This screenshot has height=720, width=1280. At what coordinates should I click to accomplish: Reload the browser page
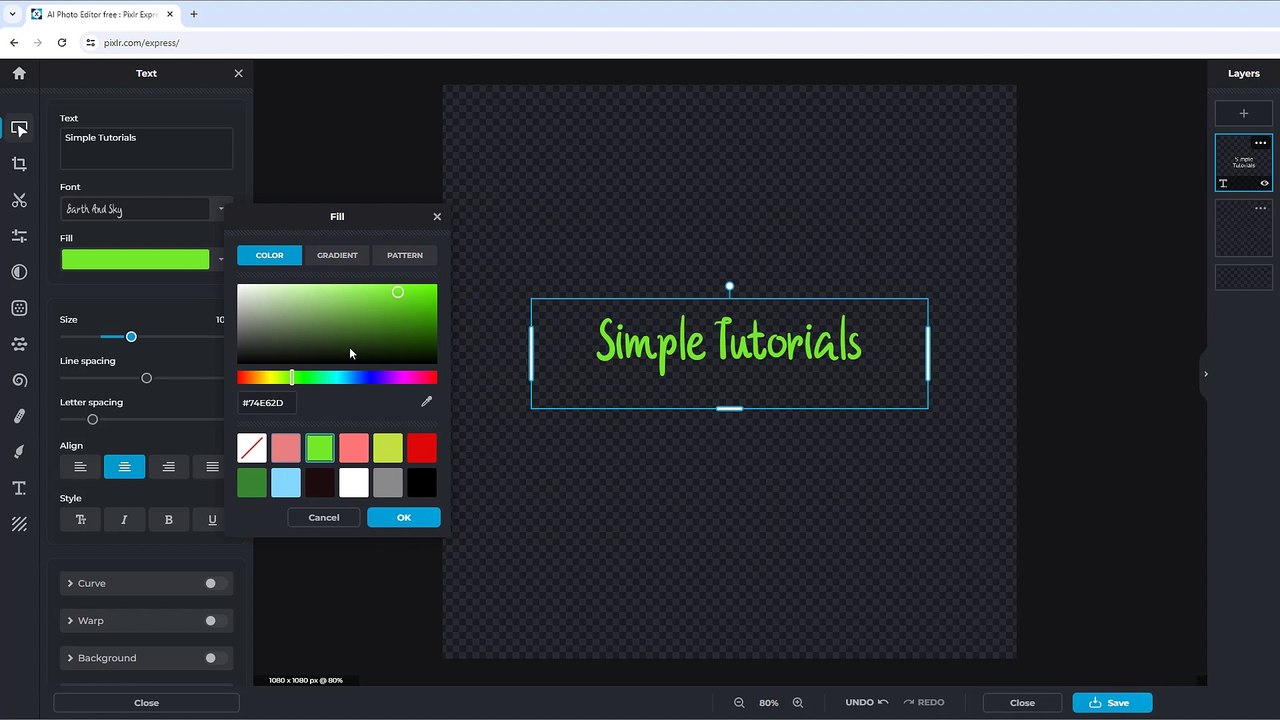click(x=62, y=43)
